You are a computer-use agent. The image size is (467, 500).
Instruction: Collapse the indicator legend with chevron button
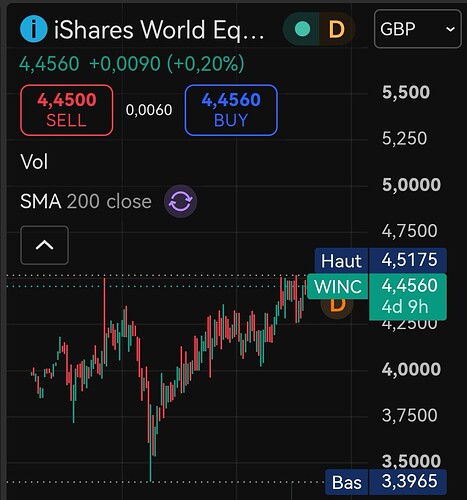45,245
